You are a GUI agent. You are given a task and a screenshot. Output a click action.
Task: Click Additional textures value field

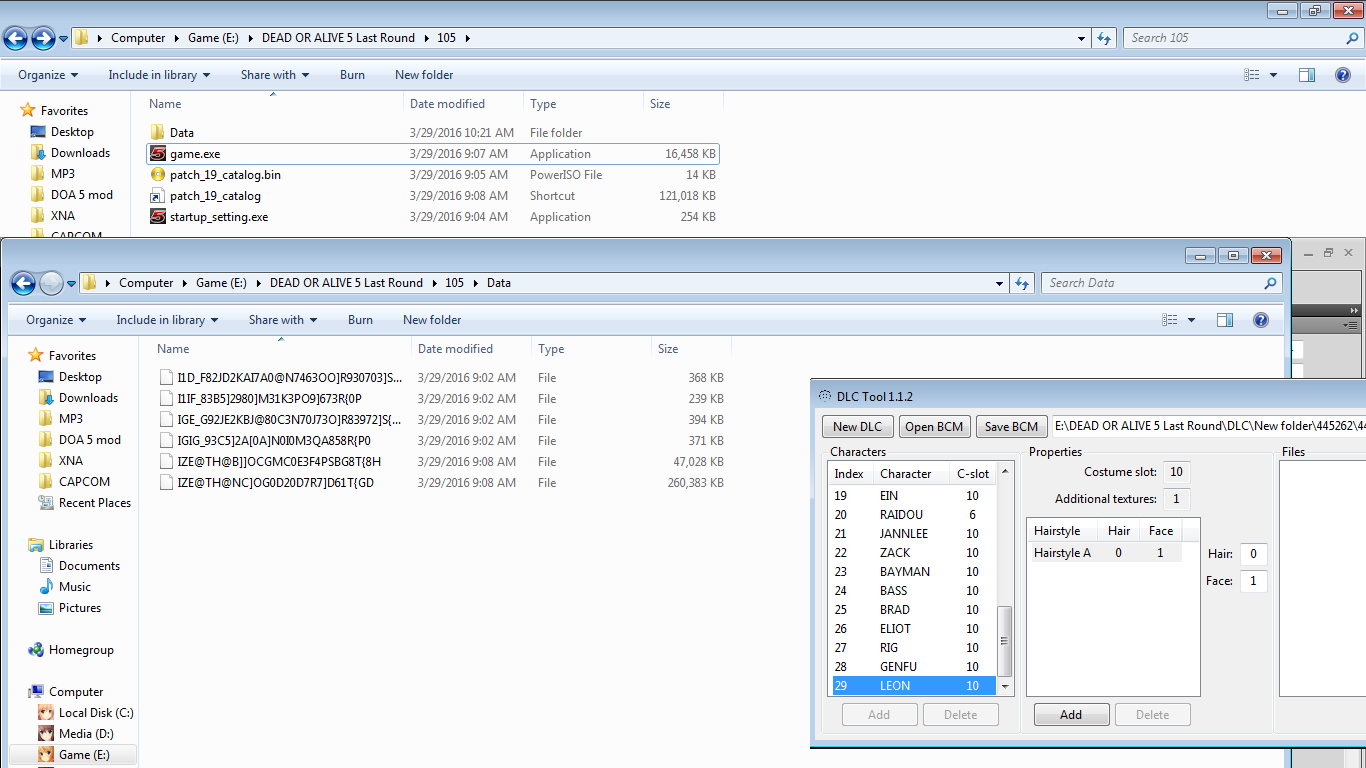coord(1176,499)
